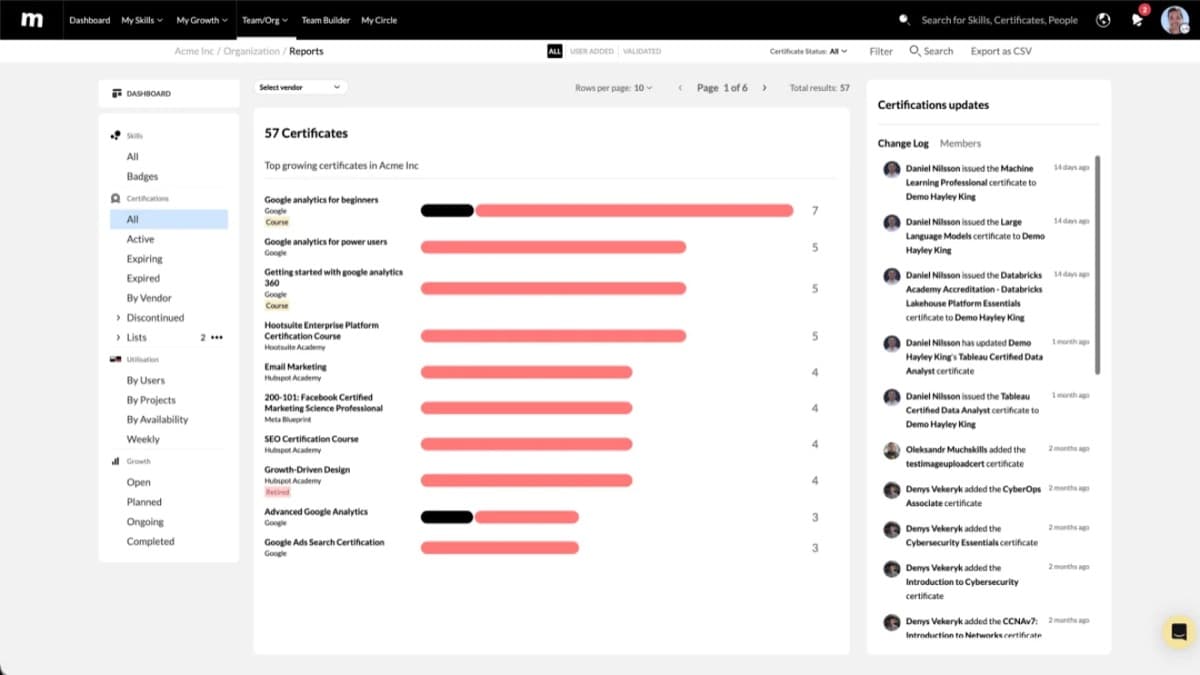Click the Dashboard panel icon in the sidebar
Viewport: 1200px width, 675px height.
[x=117, y=94]
